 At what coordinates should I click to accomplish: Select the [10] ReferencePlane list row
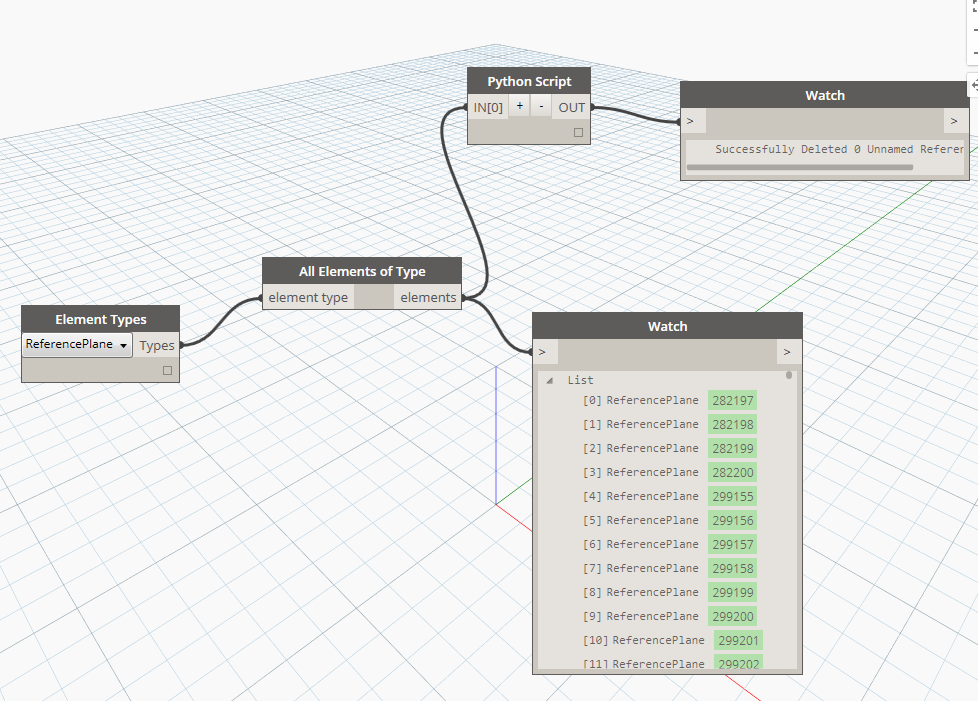pyautogui.click(x=672, y=641)
